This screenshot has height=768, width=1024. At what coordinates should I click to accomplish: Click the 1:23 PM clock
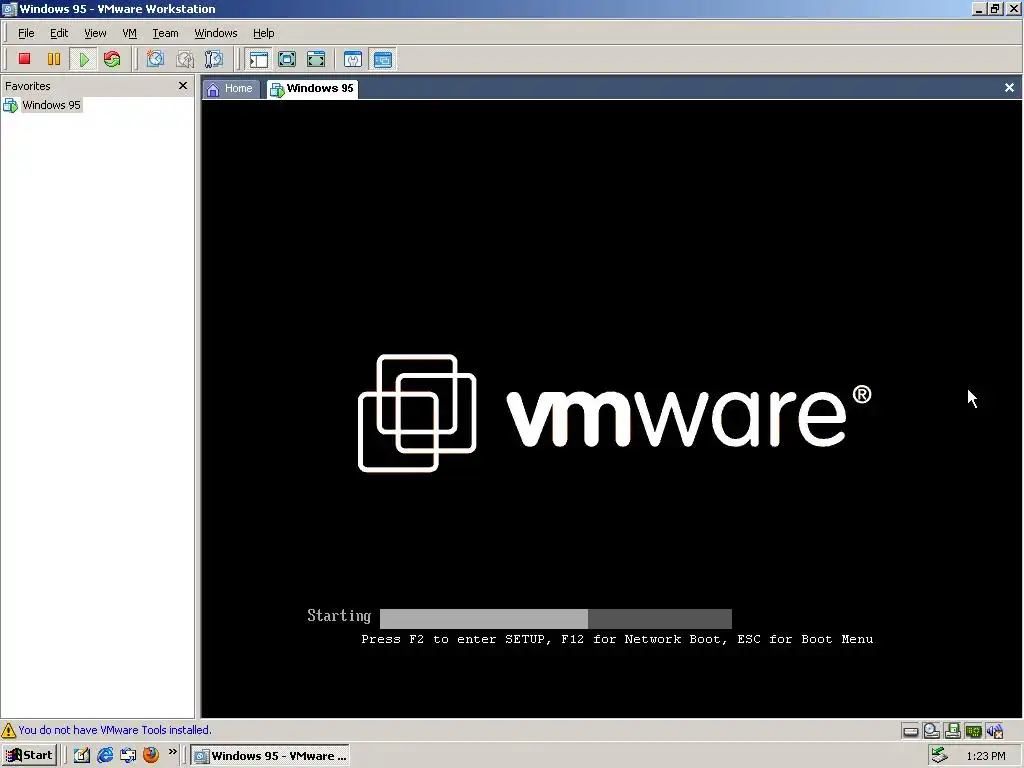[985, 756]
